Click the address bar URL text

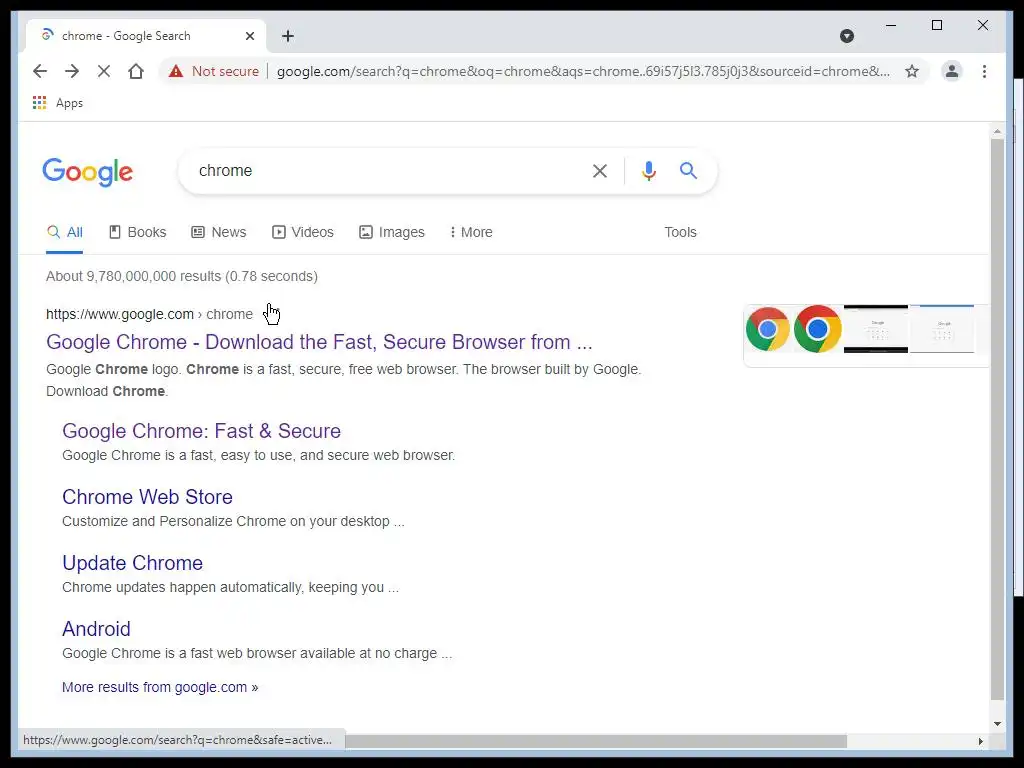coord(583,71)
